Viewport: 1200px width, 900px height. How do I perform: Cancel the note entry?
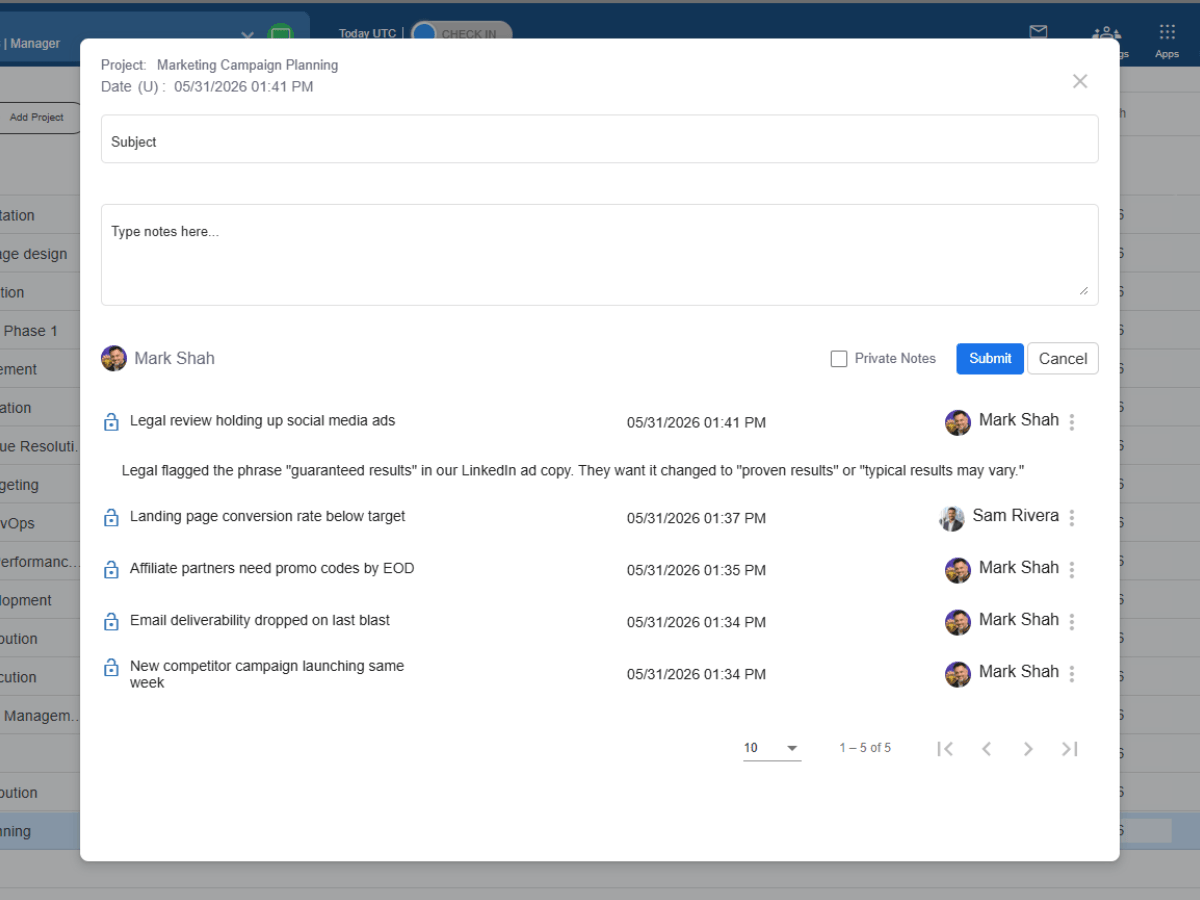[1063, 359]
